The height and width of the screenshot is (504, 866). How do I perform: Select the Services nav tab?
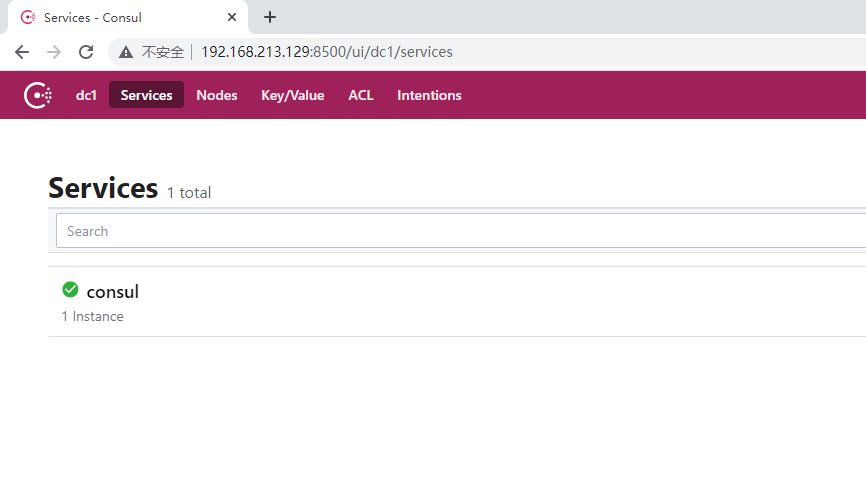click(x=146, y=95)
